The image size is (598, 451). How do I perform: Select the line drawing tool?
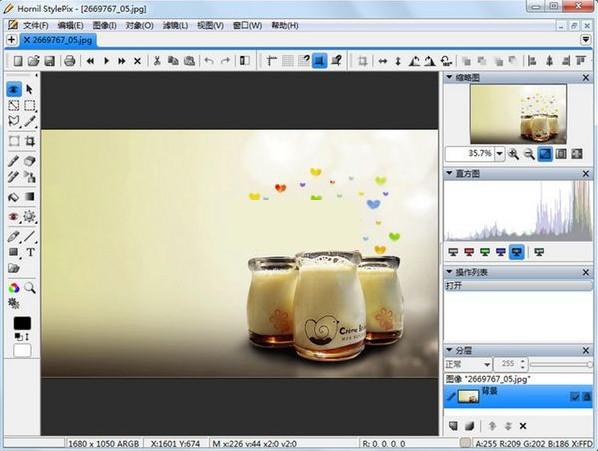[x=30, y=236]
